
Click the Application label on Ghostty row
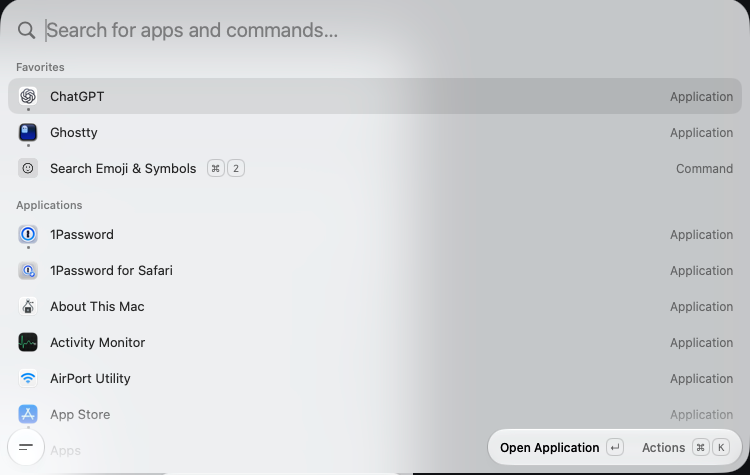click(x=701, y=133)
